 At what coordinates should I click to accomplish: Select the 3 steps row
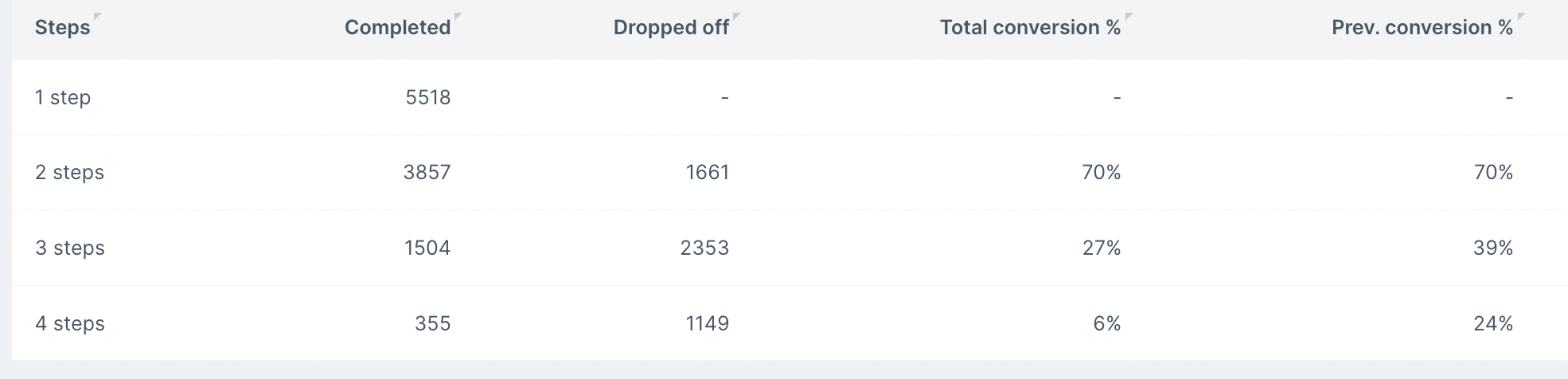pyautogui.click(x=790, y=248)
